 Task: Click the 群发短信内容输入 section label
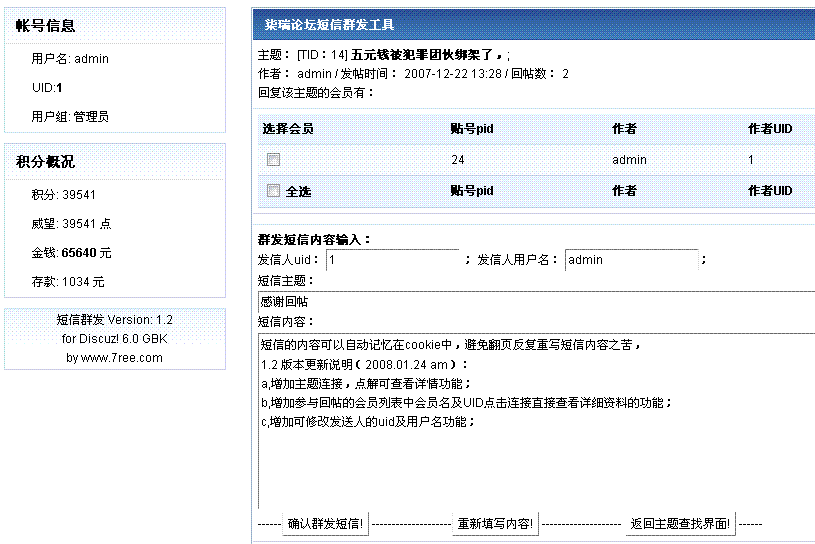[314, 240]
